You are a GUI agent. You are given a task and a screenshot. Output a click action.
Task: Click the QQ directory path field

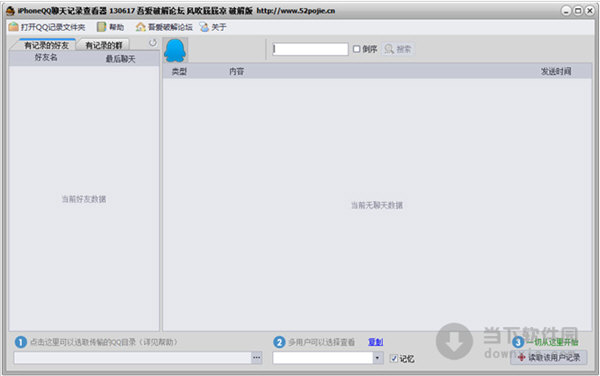(x=132, y=358)
